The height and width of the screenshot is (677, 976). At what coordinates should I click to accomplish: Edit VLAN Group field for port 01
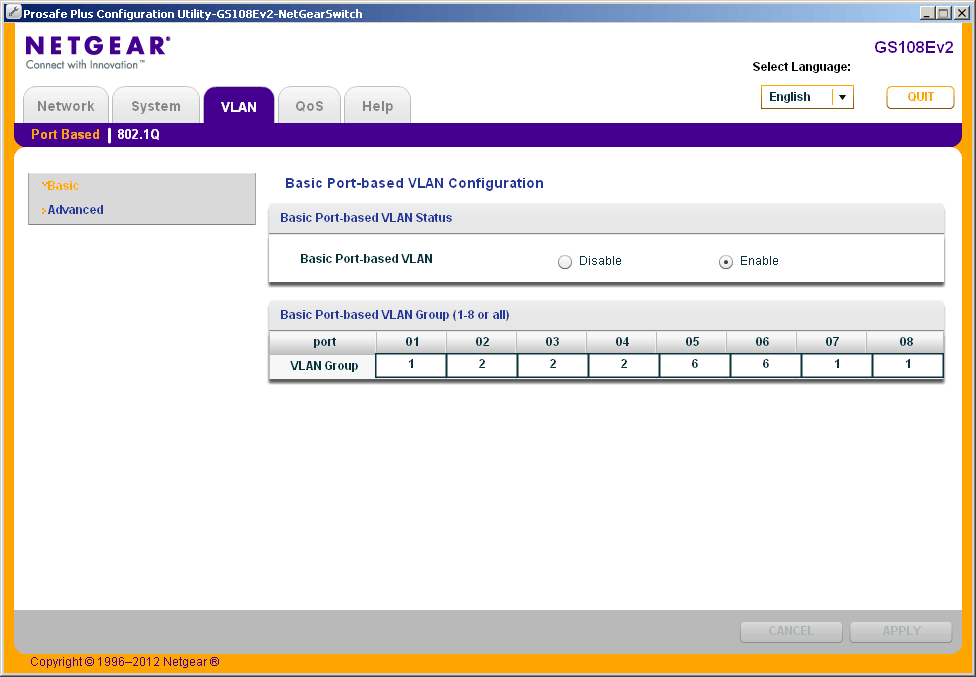tap(411, 365)
